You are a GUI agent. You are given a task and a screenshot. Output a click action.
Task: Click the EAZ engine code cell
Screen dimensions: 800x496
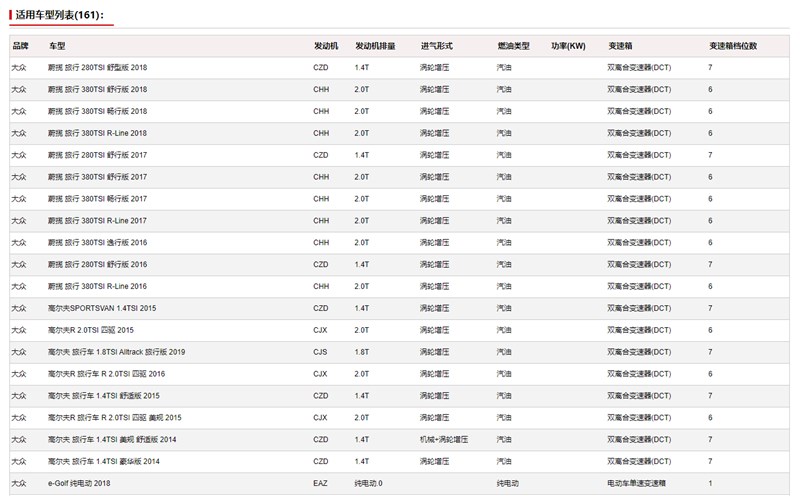coord(320,483)
